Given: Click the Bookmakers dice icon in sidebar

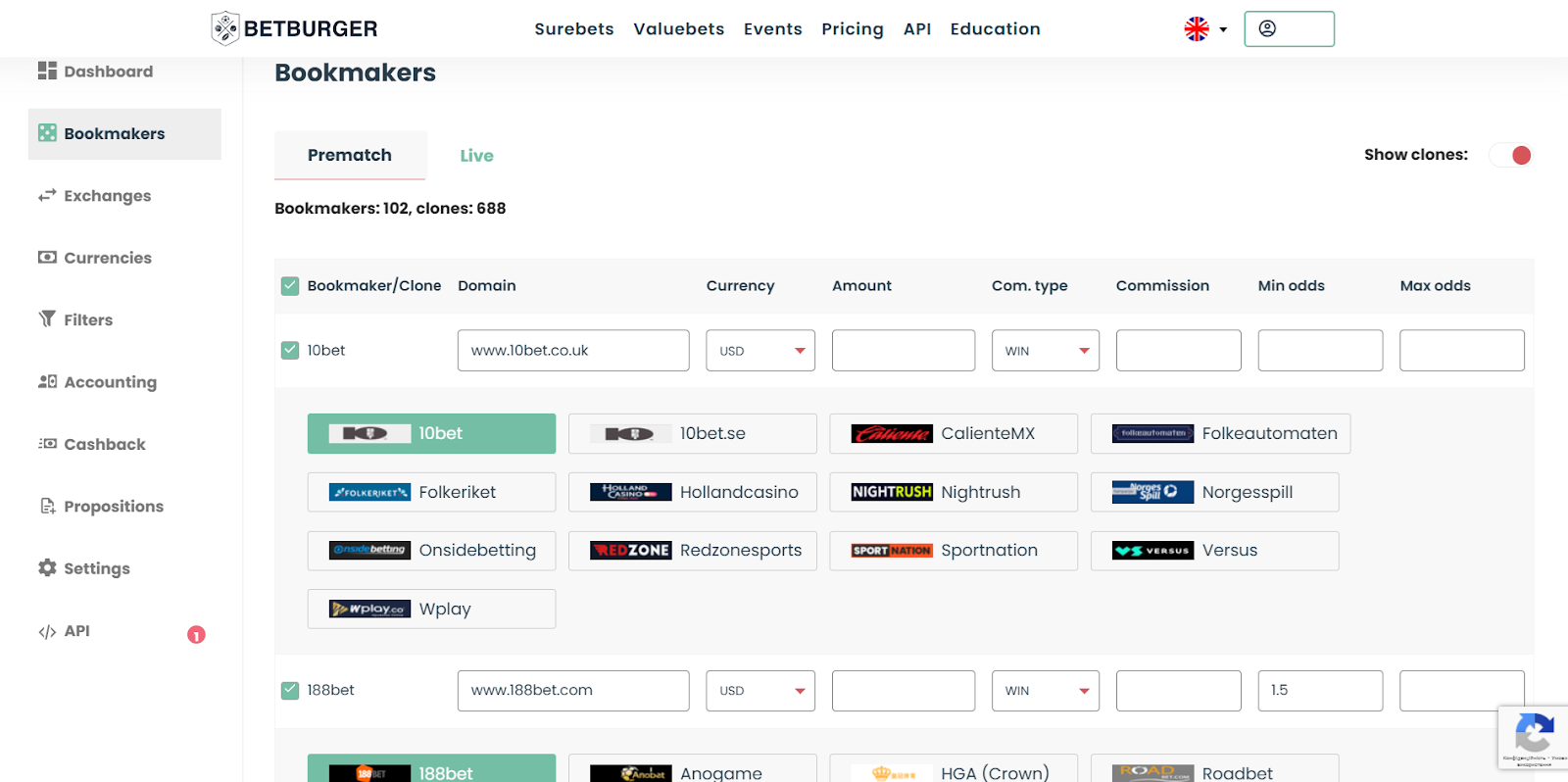Looking at the screenshot, I should point(47,133).
